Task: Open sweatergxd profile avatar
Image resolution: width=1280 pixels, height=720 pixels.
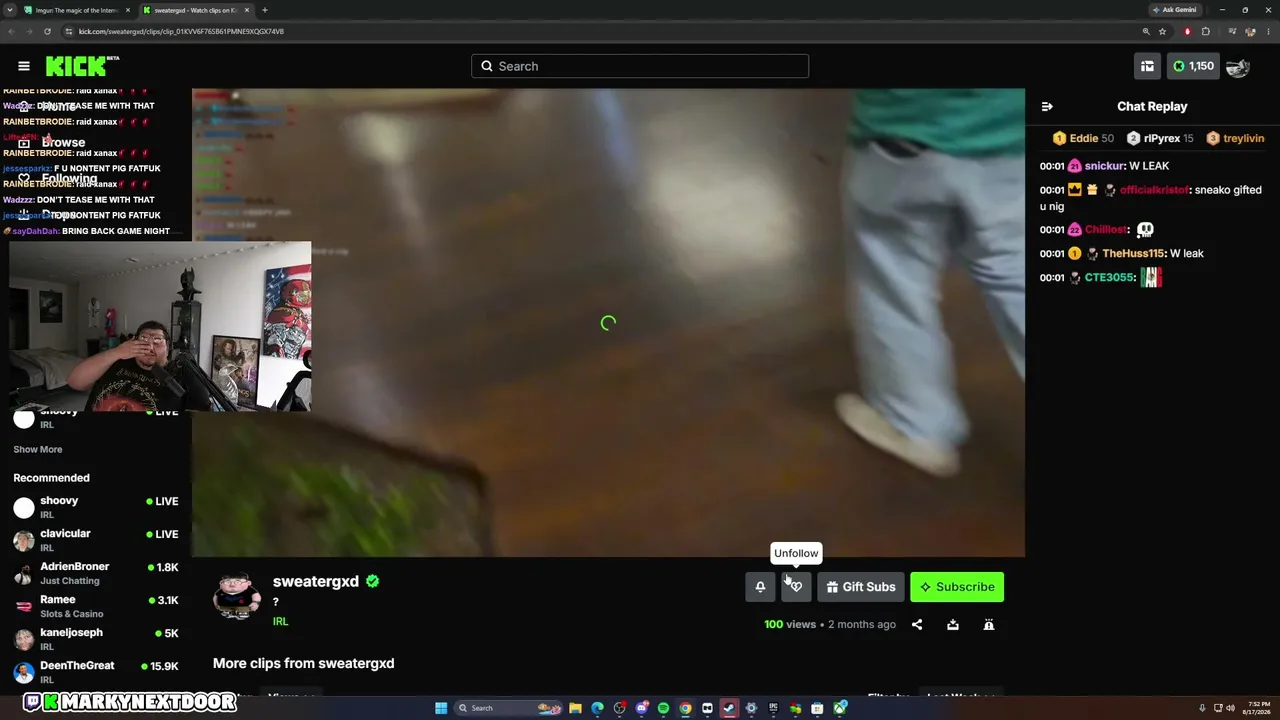Action: (x=237, y=596)
